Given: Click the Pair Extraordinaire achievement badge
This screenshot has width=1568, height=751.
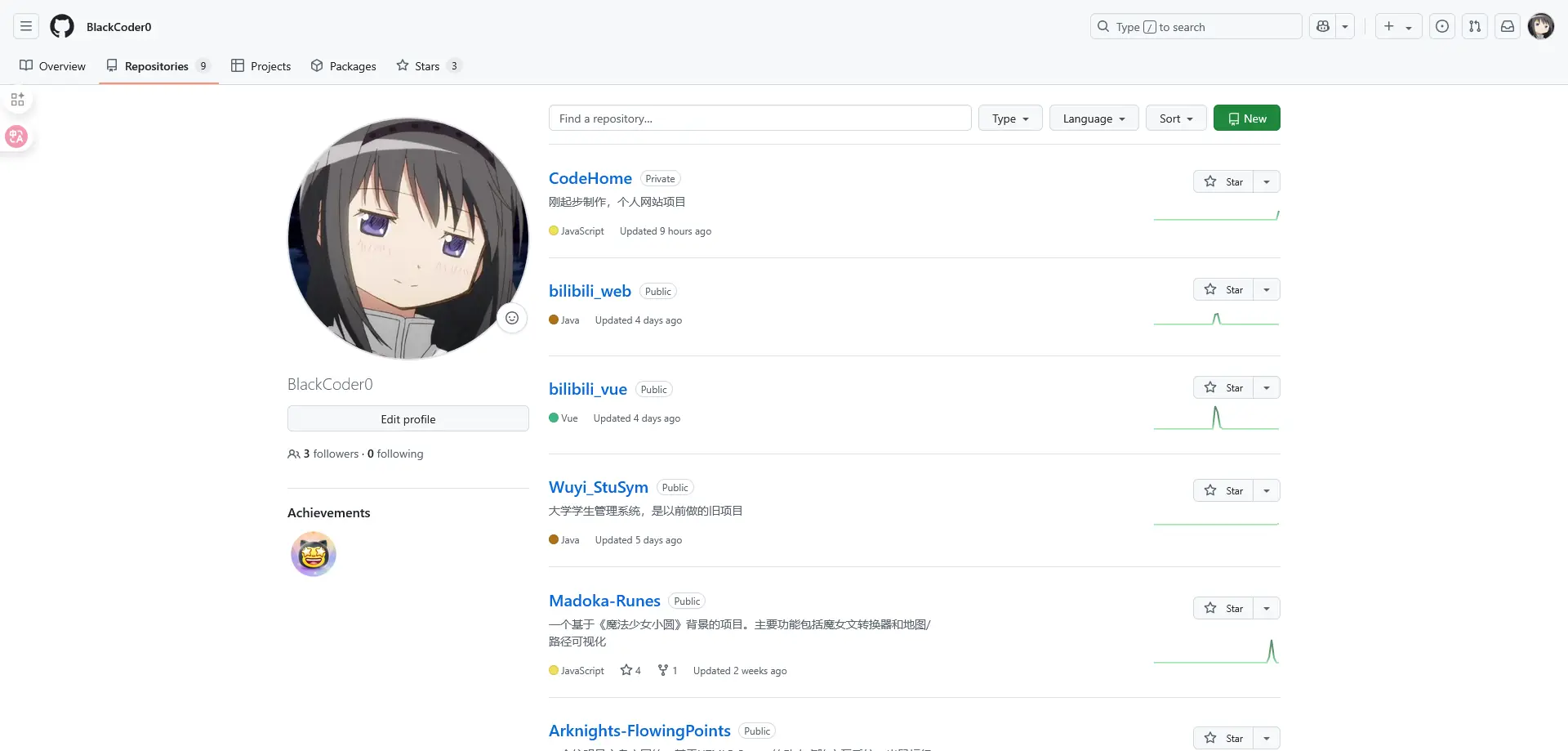Looking at the screenshot, I should pyautogui.click(x=313, y=553).
